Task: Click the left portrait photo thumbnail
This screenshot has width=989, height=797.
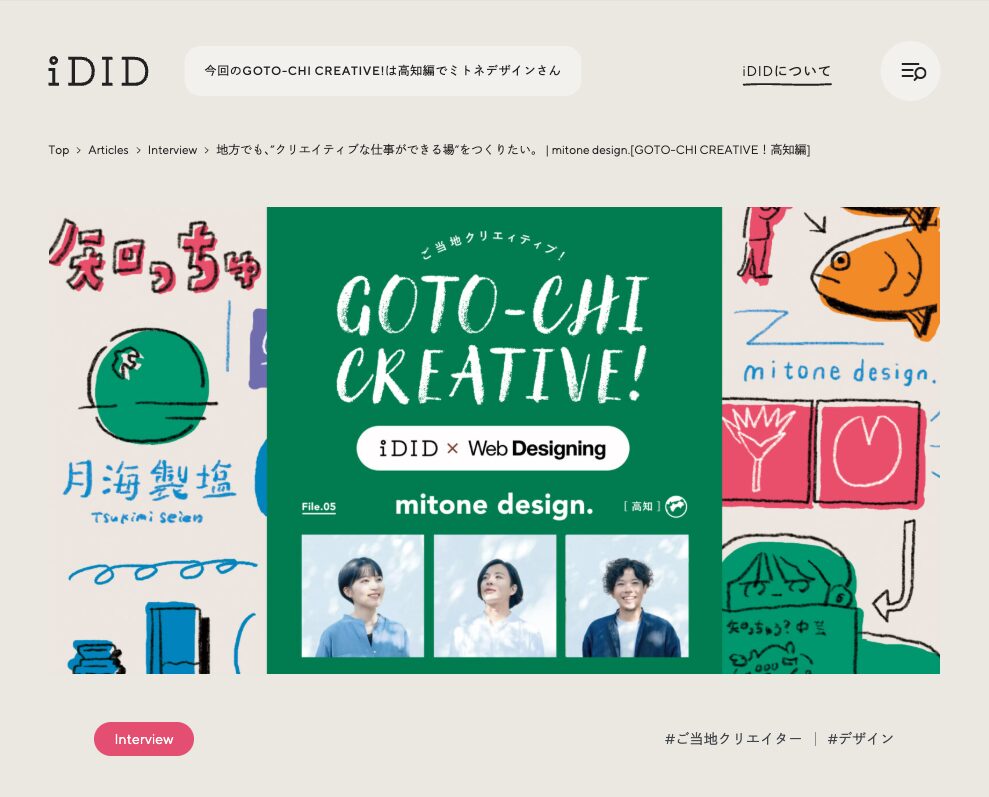Action: coord(363,596)
